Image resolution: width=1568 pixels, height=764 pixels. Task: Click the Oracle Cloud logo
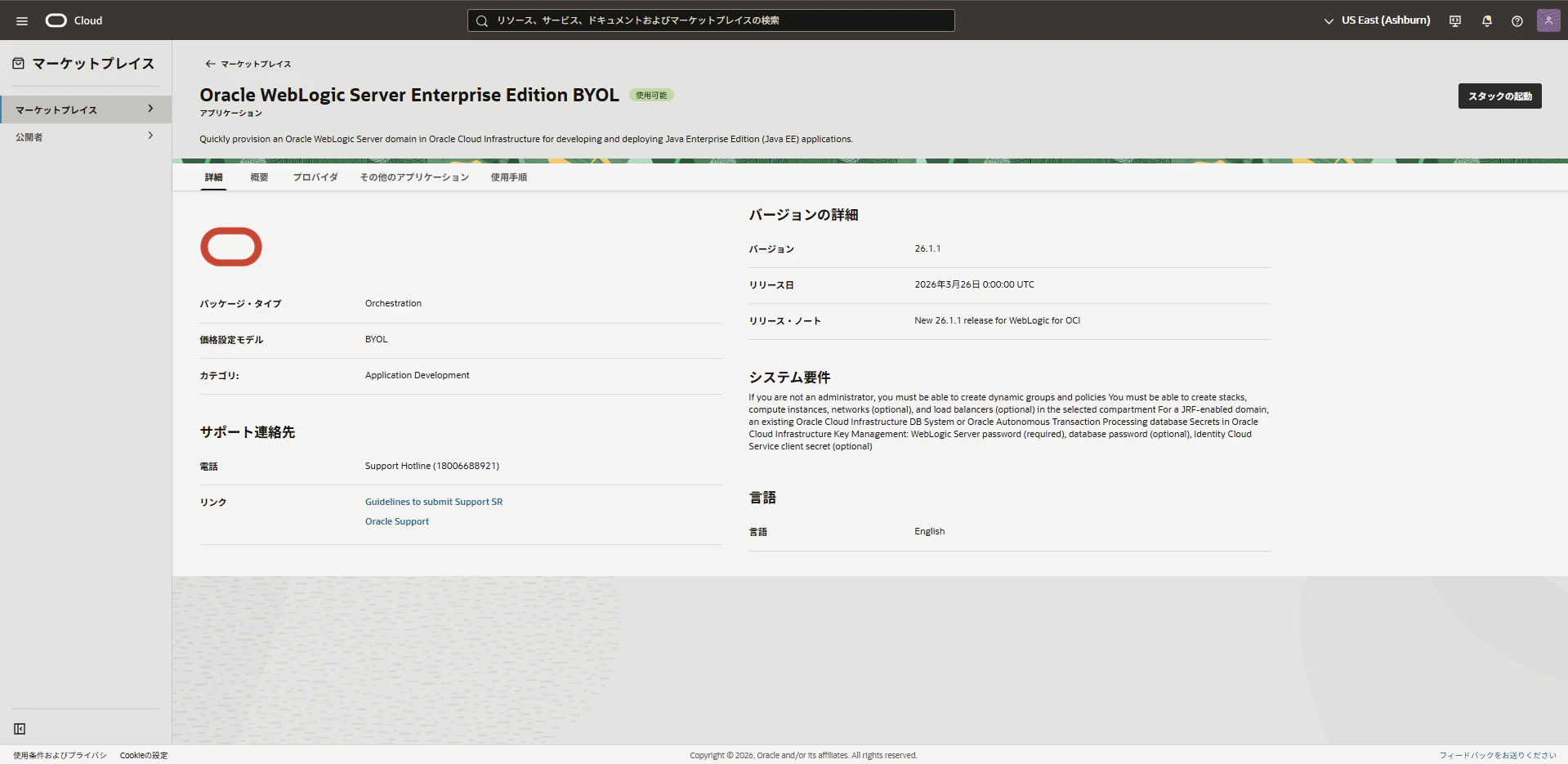coord(74,20)
